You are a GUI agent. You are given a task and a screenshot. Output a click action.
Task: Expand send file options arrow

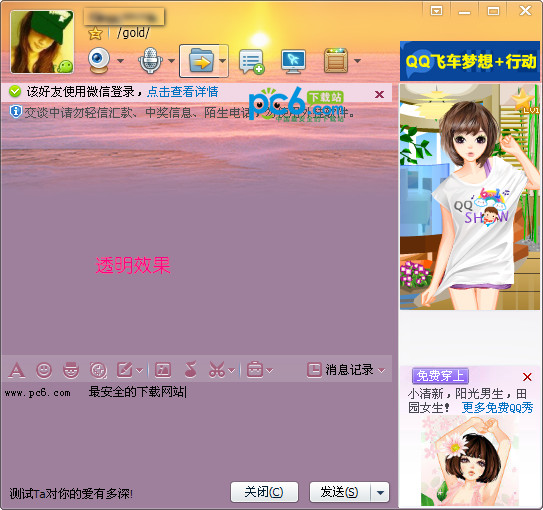click(223, 61)
